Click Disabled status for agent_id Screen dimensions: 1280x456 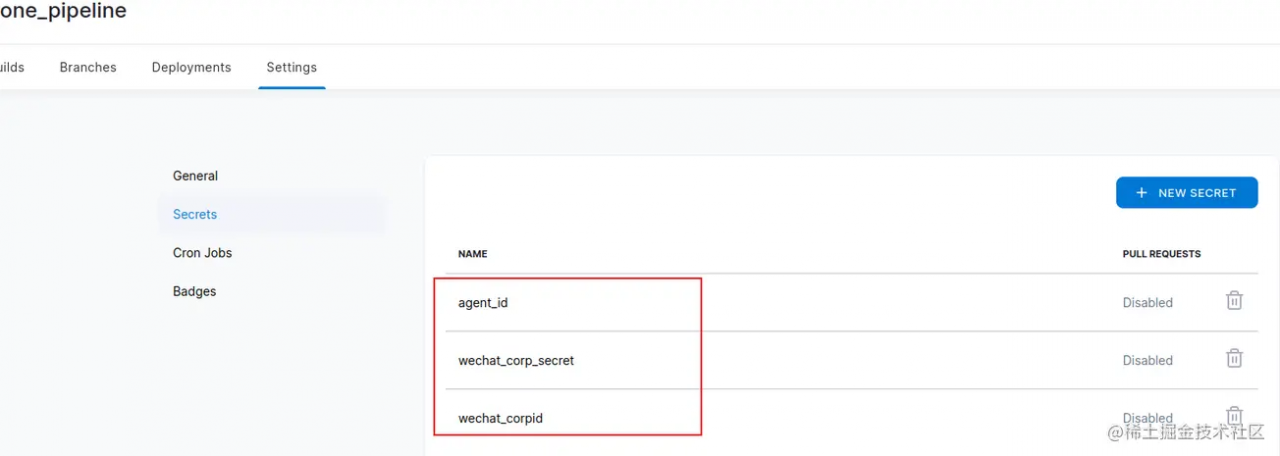pos(1147,302)
